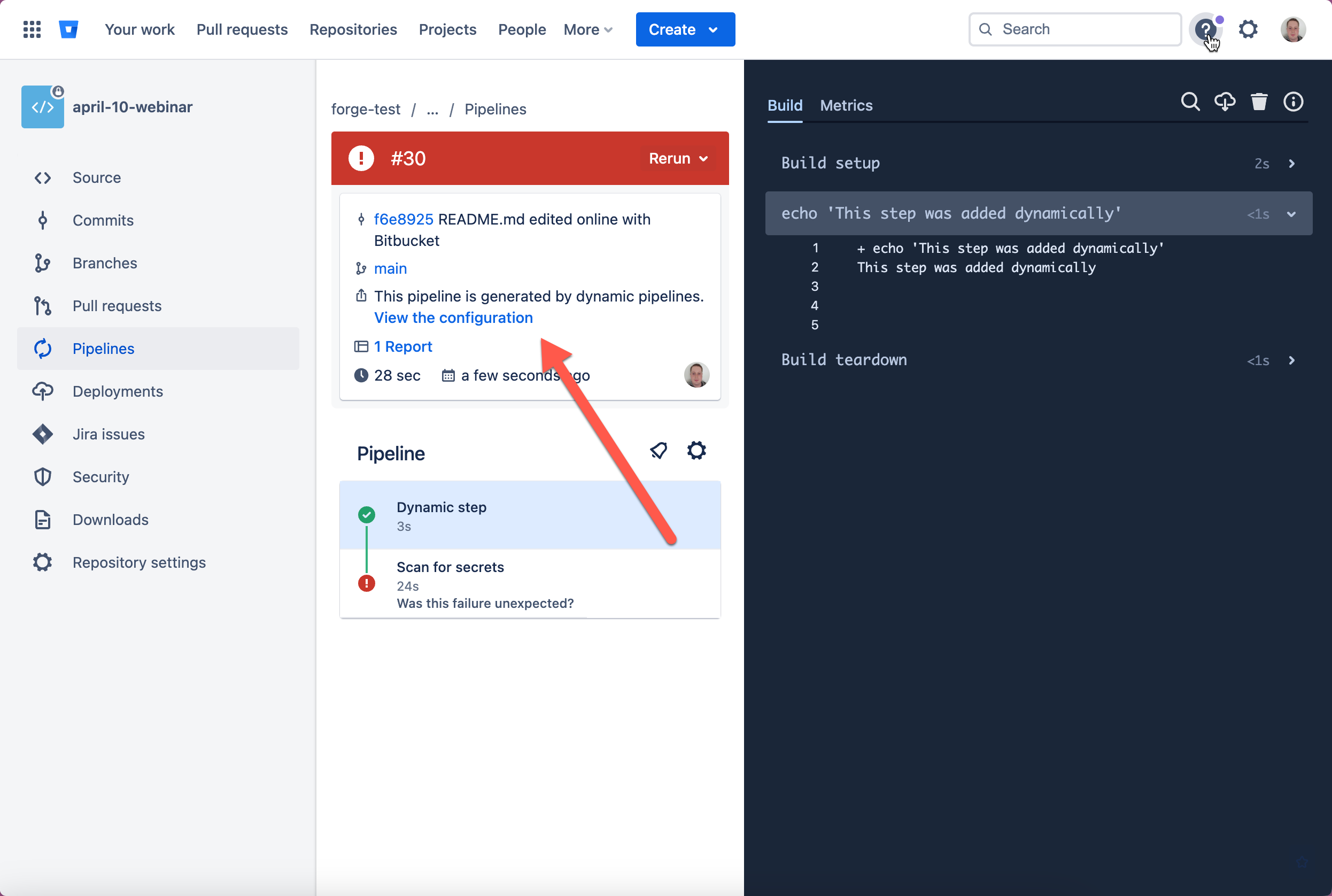The image size is (1332, 896).
Task: Download the build log
Action: click(1225, 102)
